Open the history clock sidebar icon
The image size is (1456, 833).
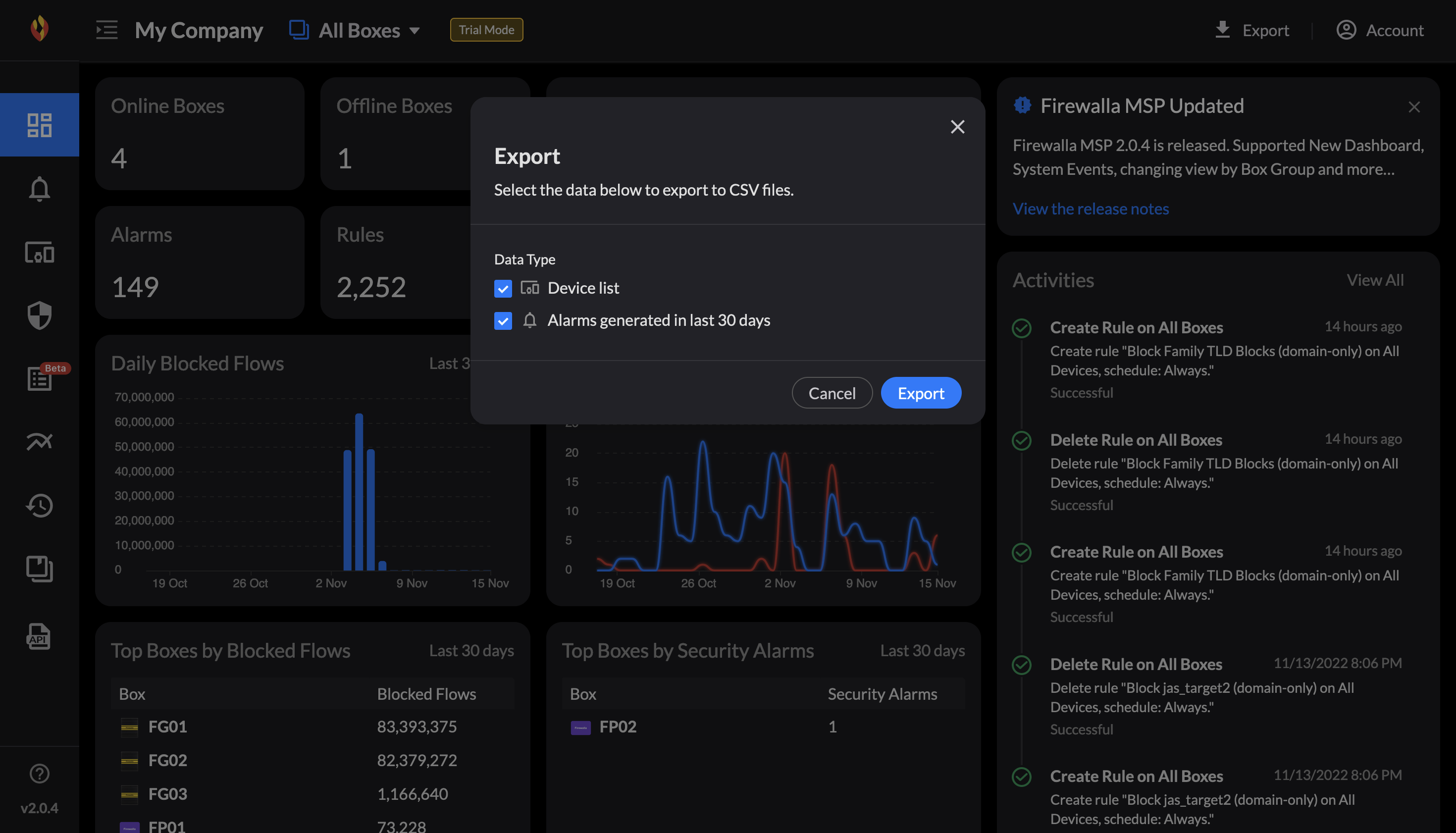(x=40, y=505)
